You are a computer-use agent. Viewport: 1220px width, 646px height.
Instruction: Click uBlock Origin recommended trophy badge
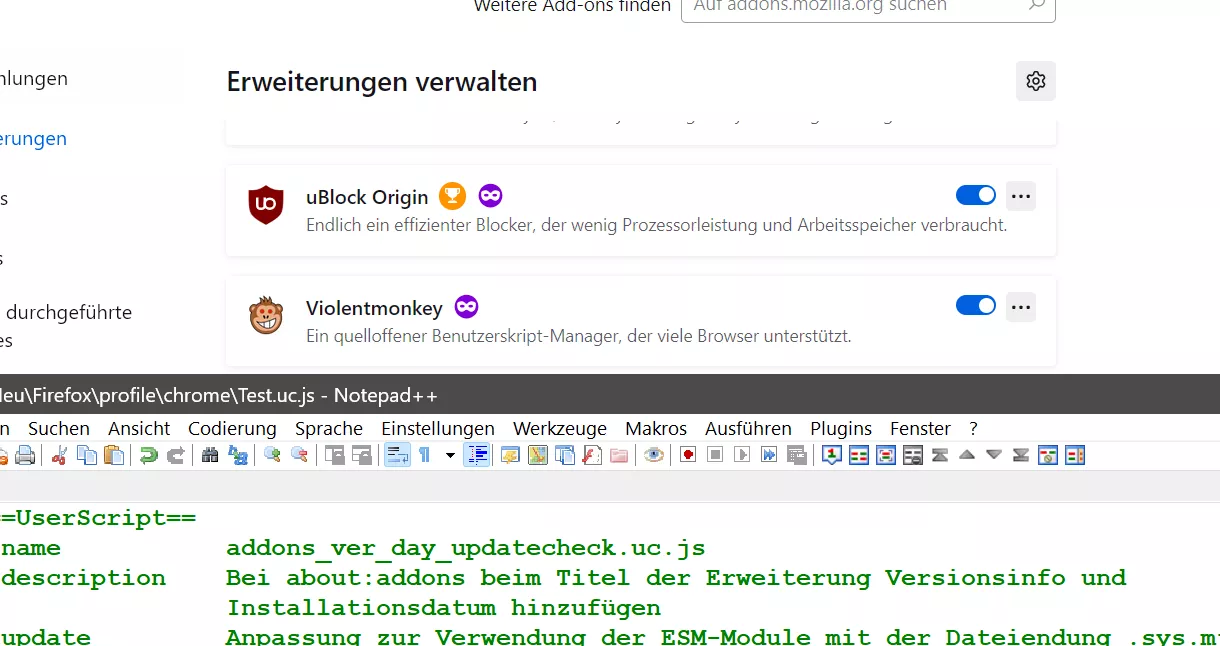(453, 196)
